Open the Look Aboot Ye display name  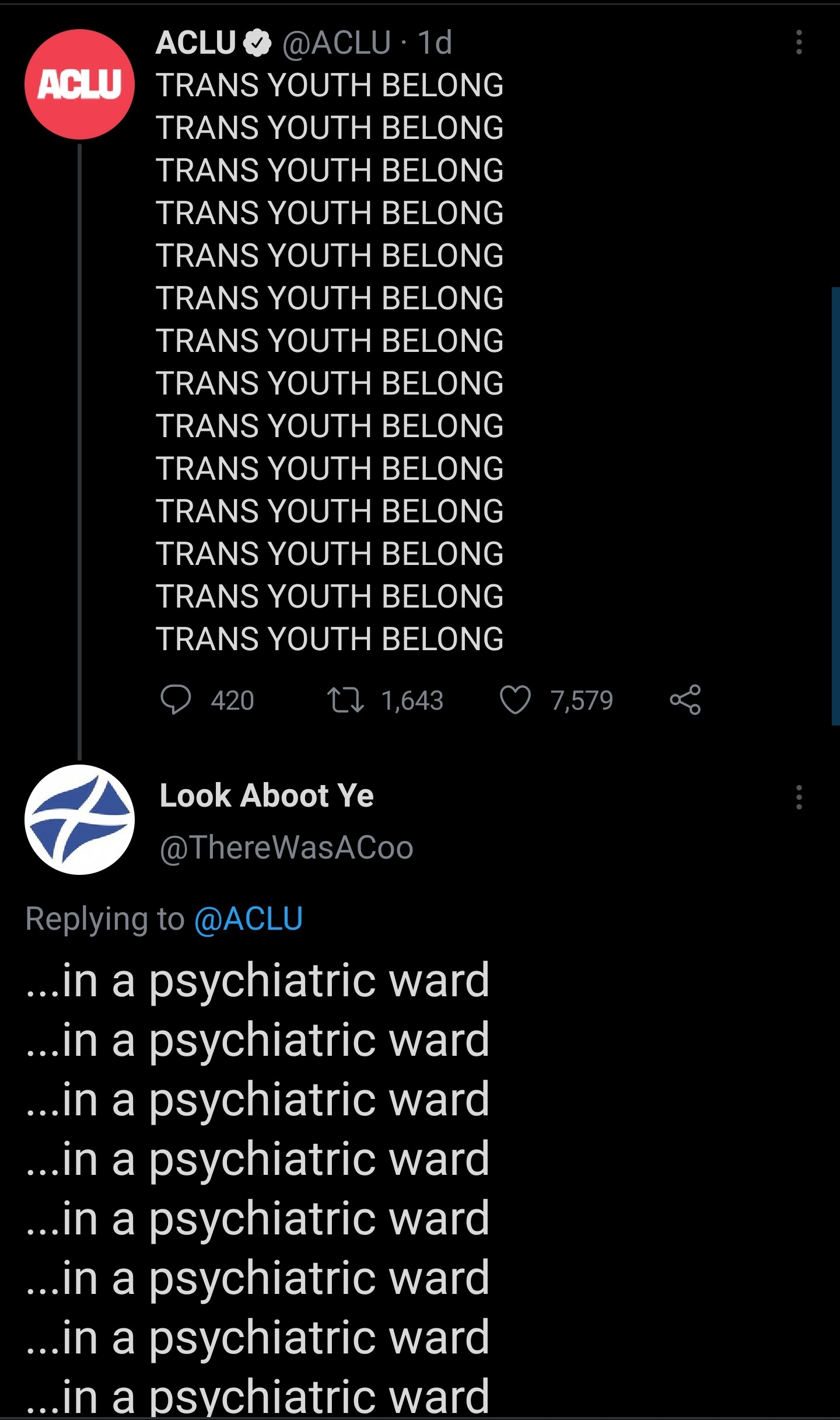click(267, 795)
